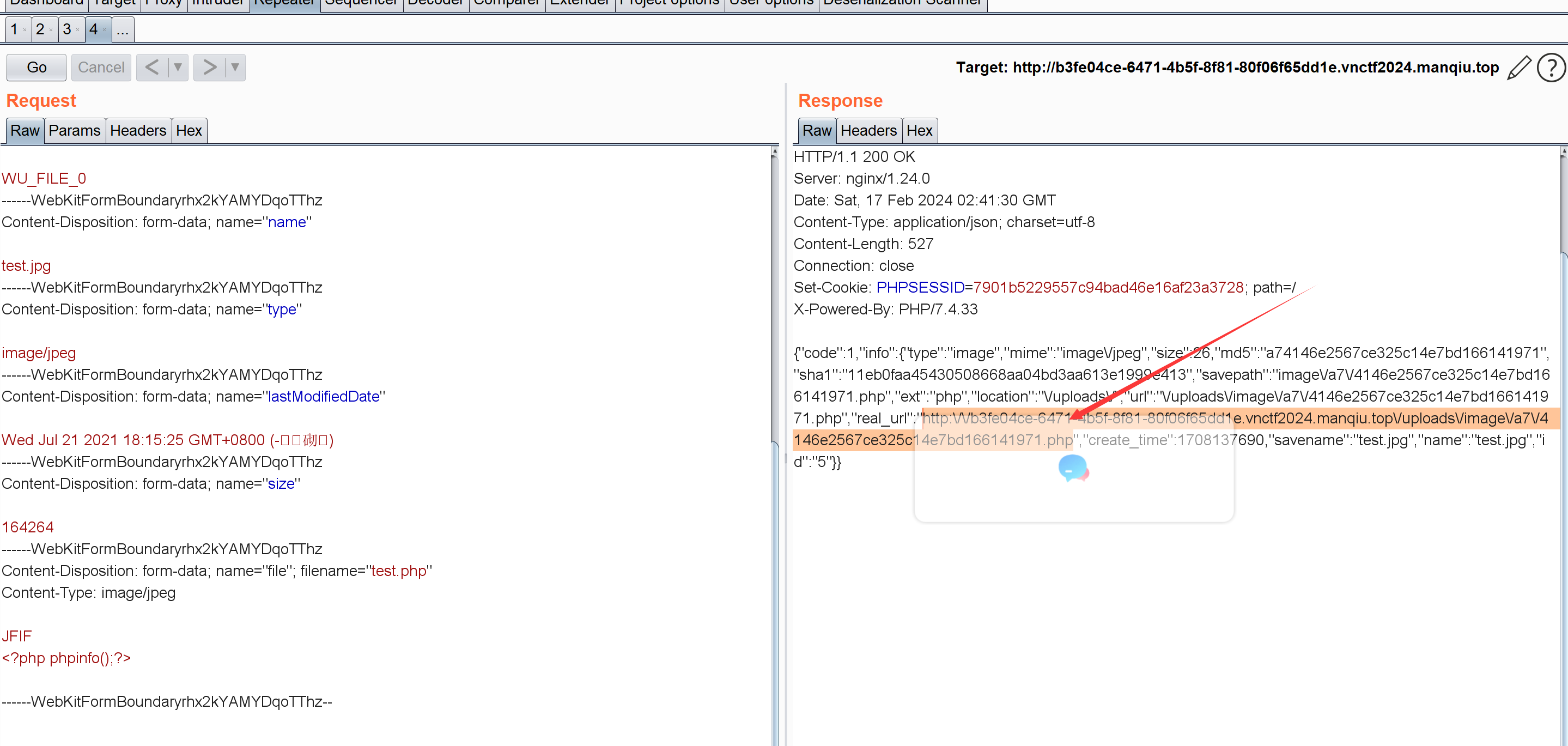Open request Params tab
Screen dimensions: 1568x746
click(74, 130)
